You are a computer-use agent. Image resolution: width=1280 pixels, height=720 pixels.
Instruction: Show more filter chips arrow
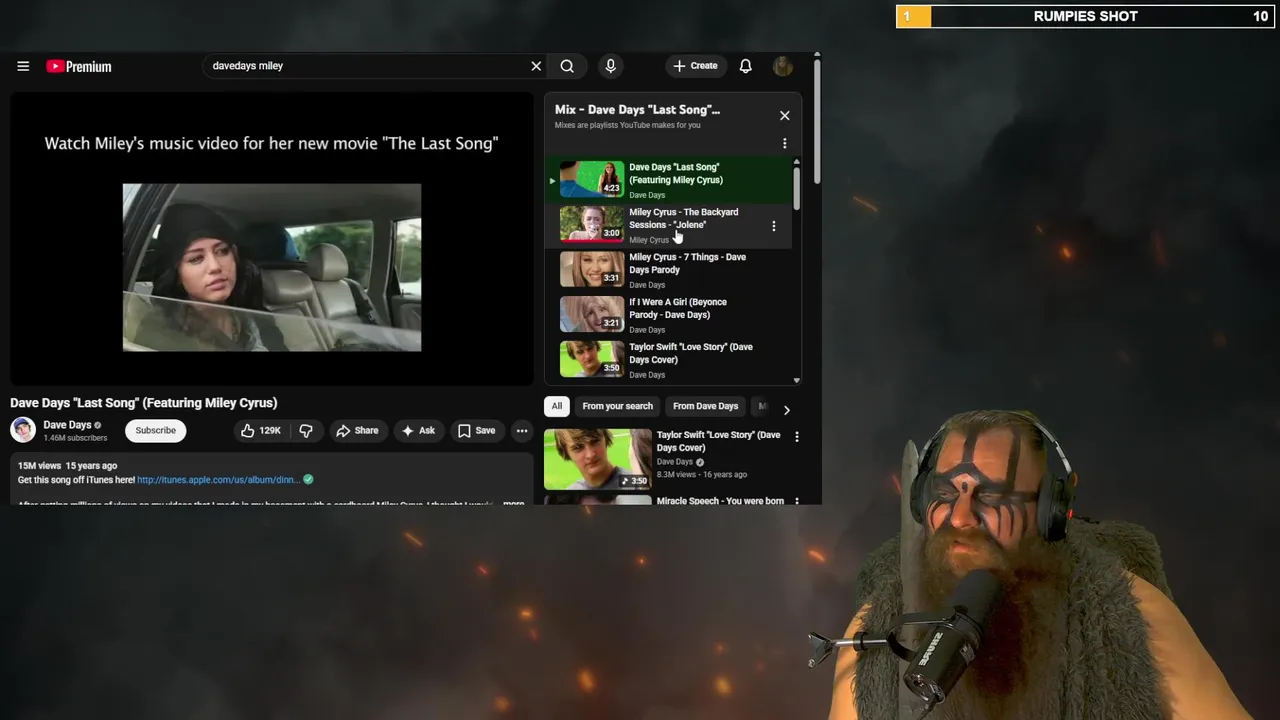[x=786, y=410]
